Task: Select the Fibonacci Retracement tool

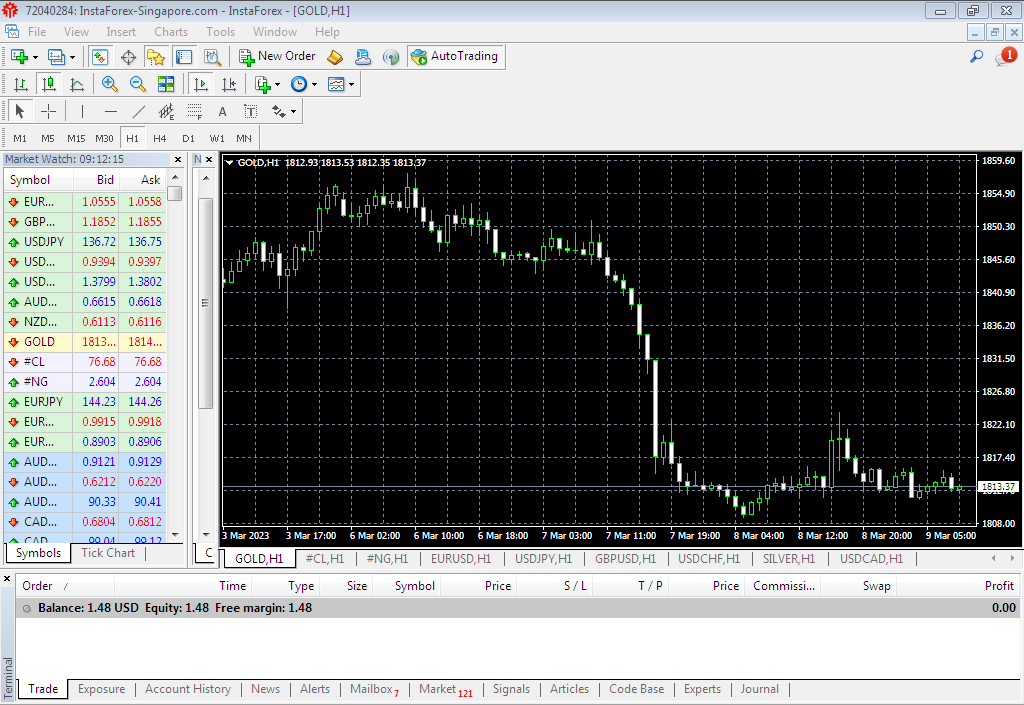Action: point(195,112)
